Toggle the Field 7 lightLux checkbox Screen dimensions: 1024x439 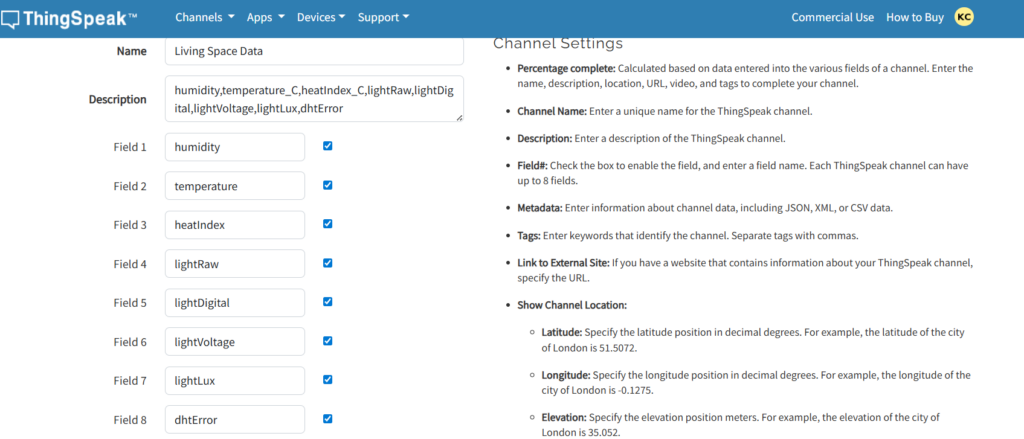tap(328, 380)
